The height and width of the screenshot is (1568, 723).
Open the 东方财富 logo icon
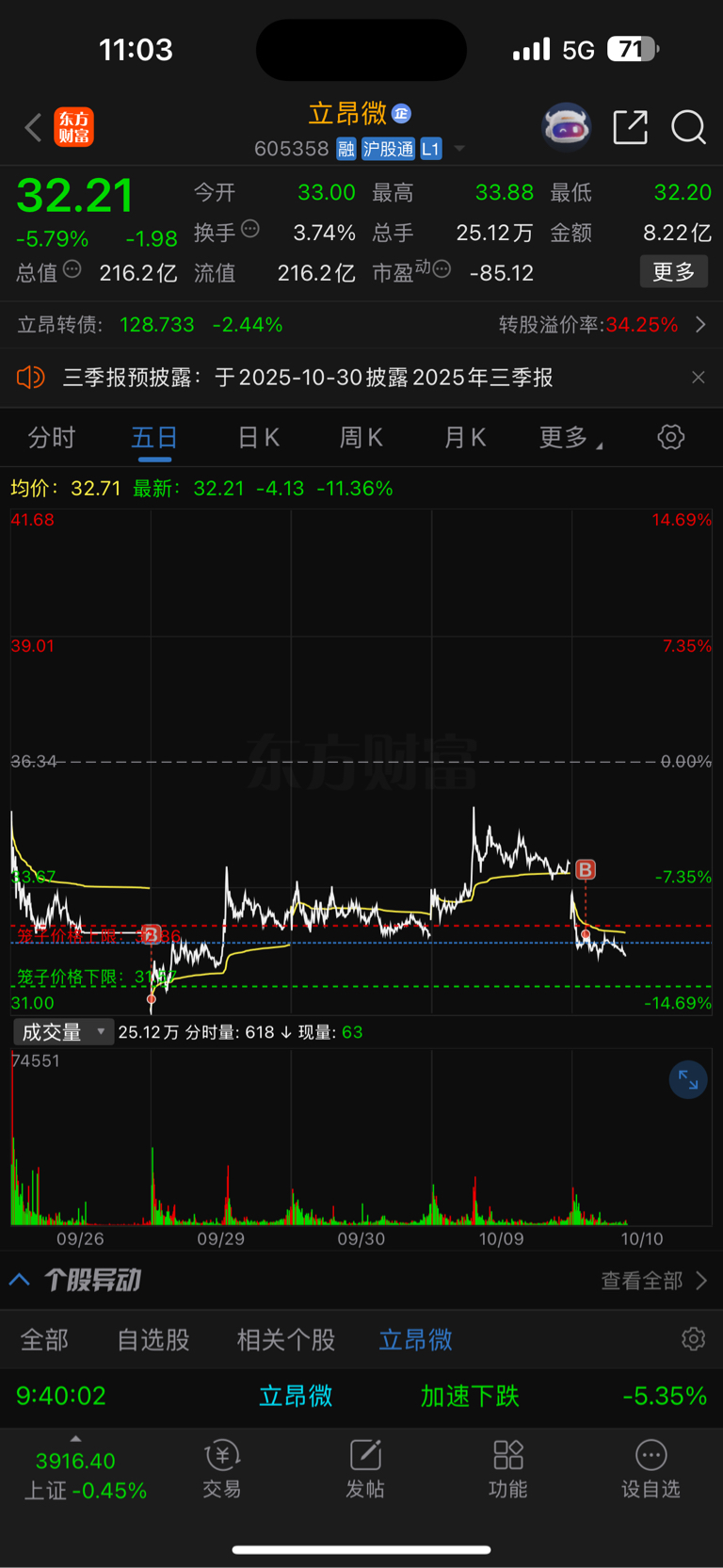pyautogui.click(x=73, y=127)
